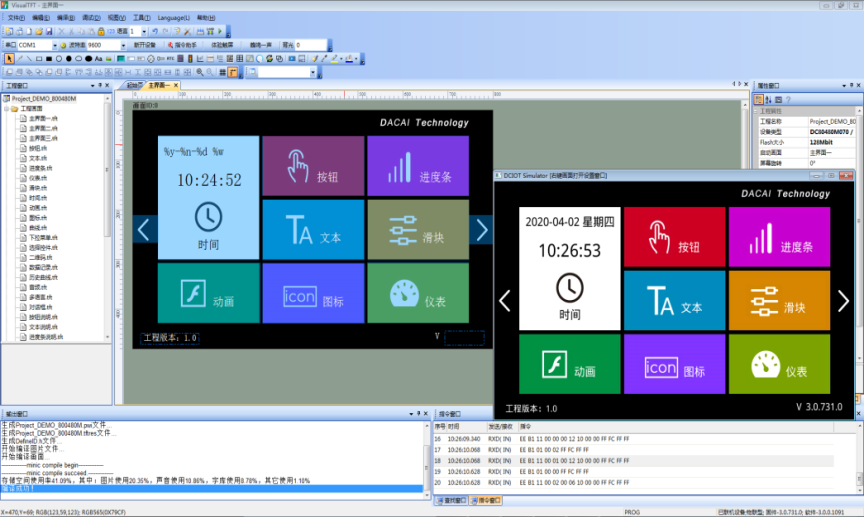864x517 pixels.
Task: Select the arrow pointer tool
Action: (9, 58)
